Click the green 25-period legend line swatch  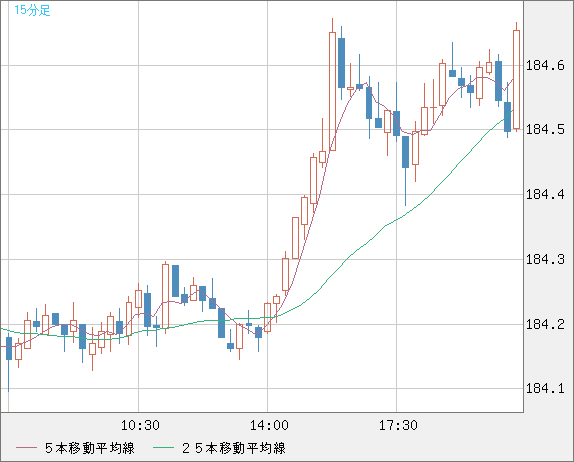(x=163, y=448)
